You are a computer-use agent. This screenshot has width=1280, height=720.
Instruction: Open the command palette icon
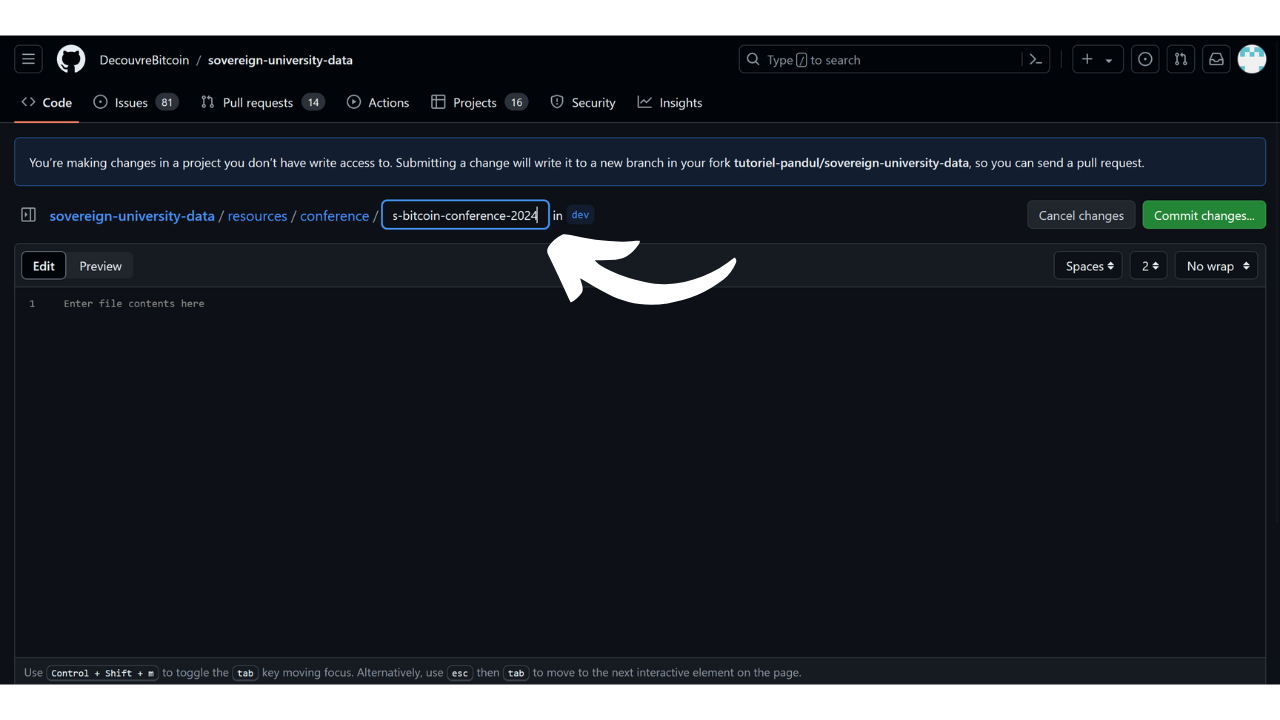click(x=1036, y=60)
